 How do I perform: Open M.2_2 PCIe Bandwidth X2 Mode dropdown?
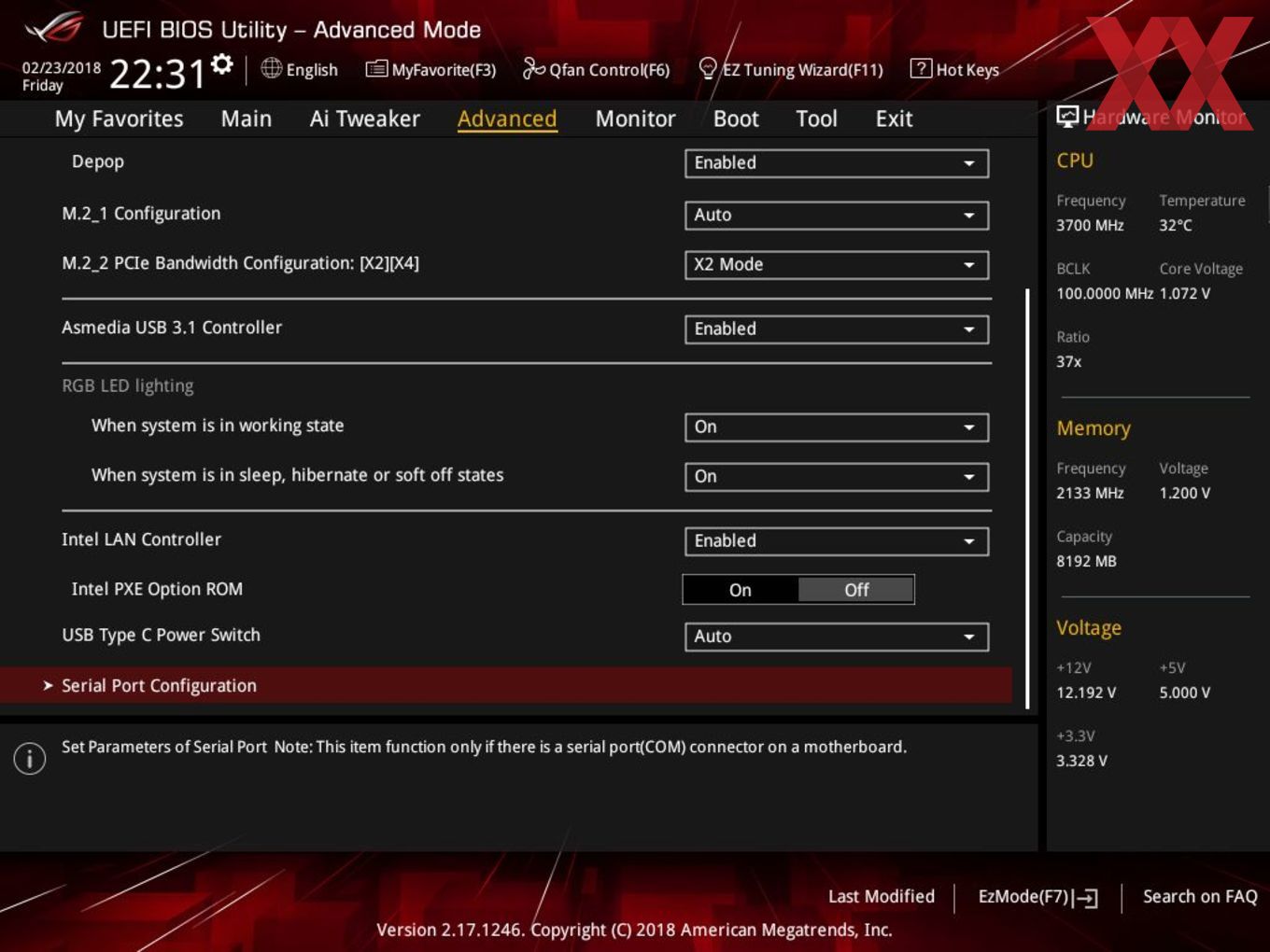click(837, 265)
